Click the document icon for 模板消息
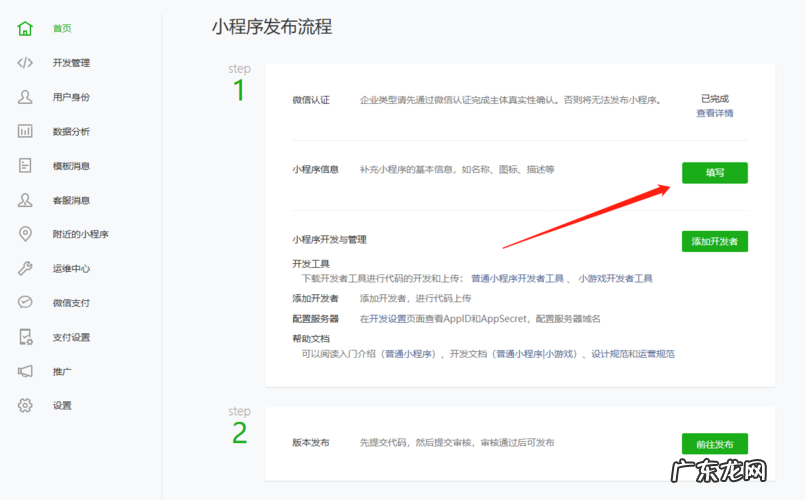The height and width of the screenshot is (500, 805). [x=25, y=166]
